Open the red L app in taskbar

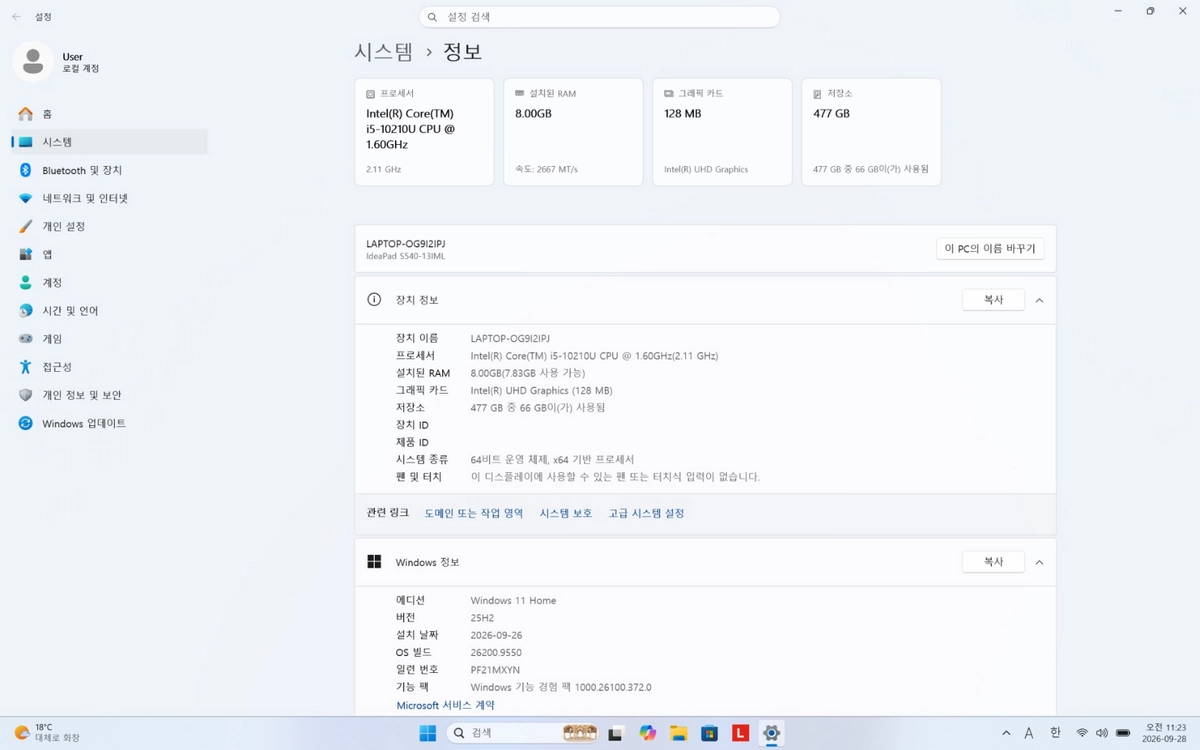coord(740,733)
